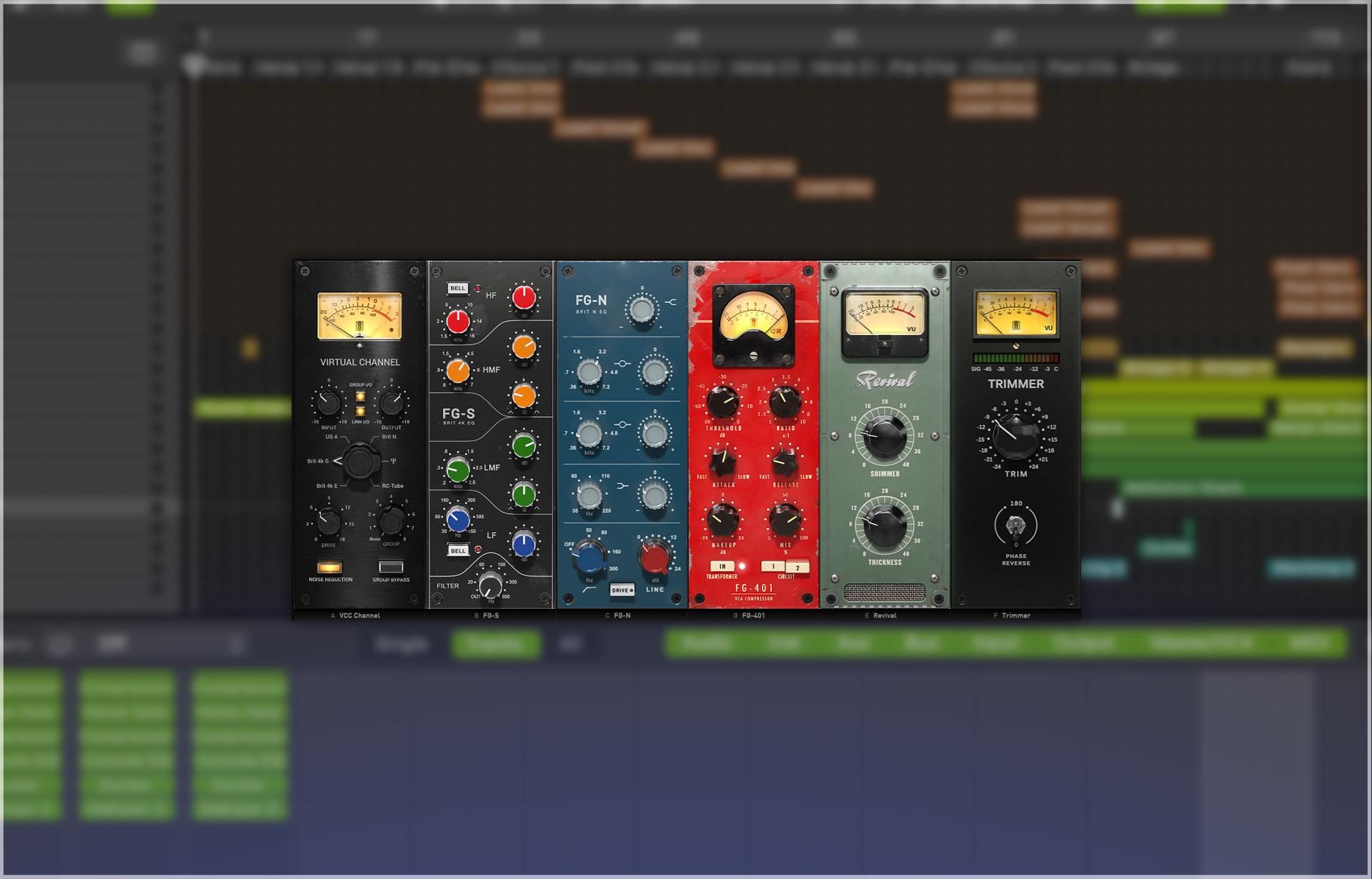This screenshot has height=879, width=1372.
Task: Select the 'B FG-S' slot label
Action: pyautogui.click(x=487, y=615)
